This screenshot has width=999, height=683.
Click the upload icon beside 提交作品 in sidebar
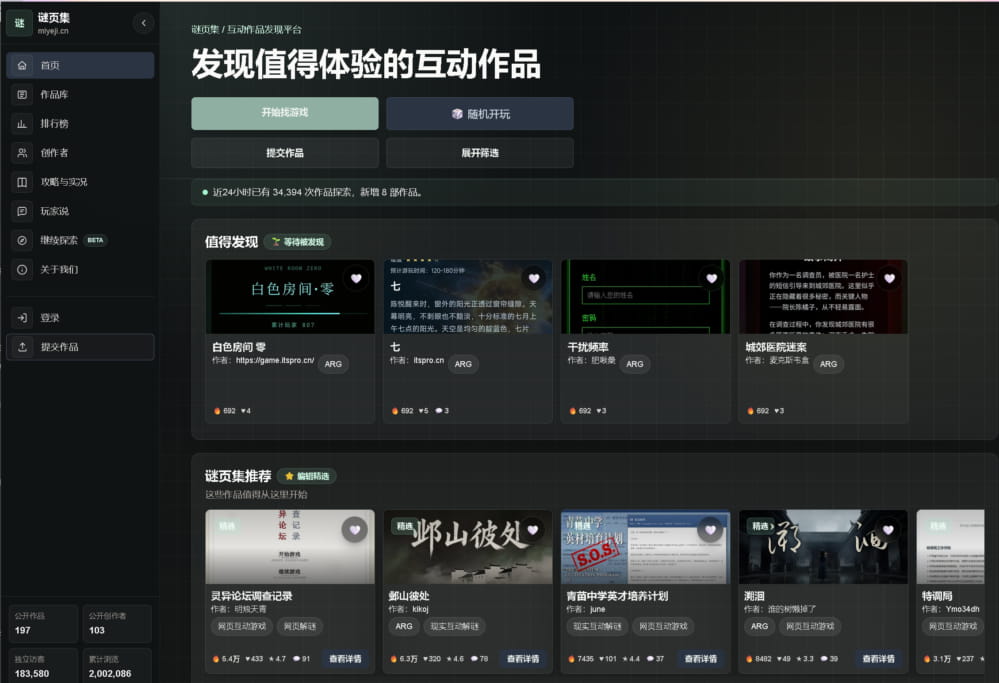(x=22, y=347)
